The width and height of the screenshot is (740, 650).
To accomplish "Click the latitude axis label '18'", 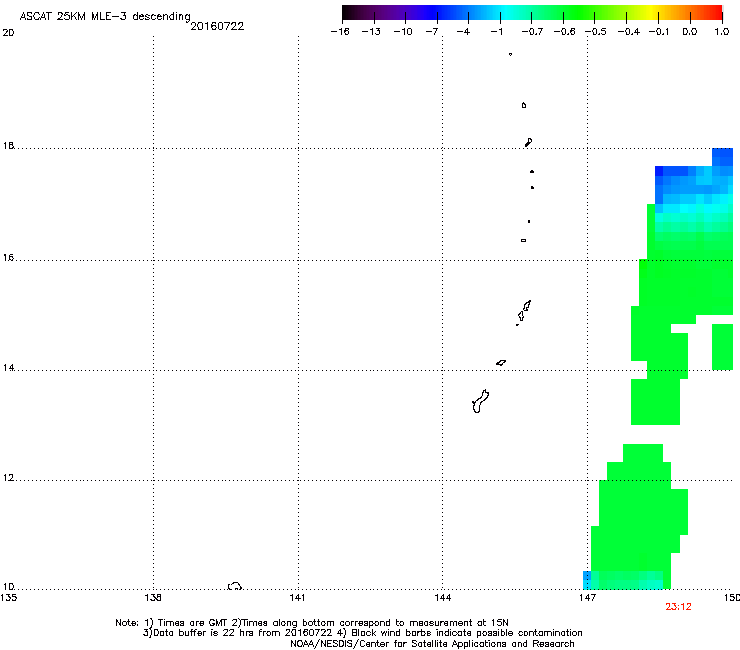I will click(8, 145).
